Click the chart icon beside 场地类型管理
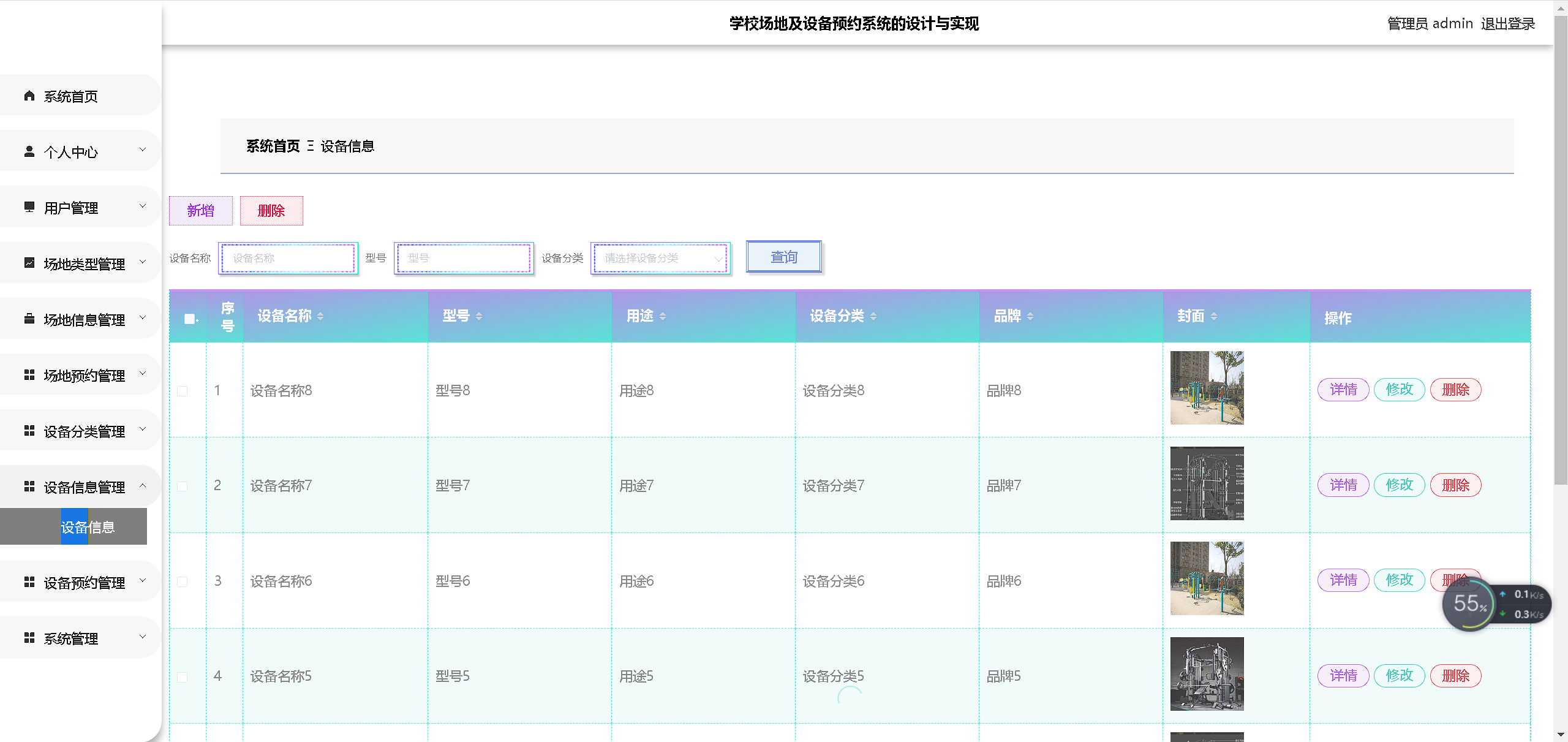Viewport: 1568px width, 742px height. coord(29,263)
